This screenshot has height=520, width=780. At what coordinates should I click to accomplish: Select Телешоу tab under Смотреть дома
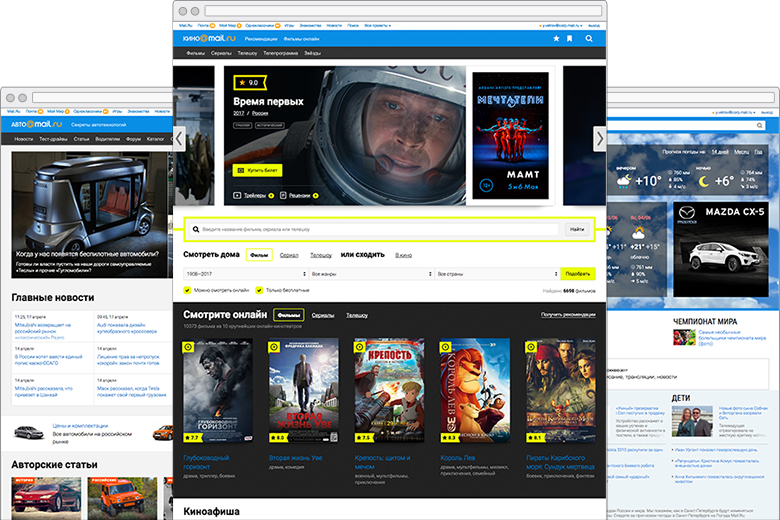[321, 255]
